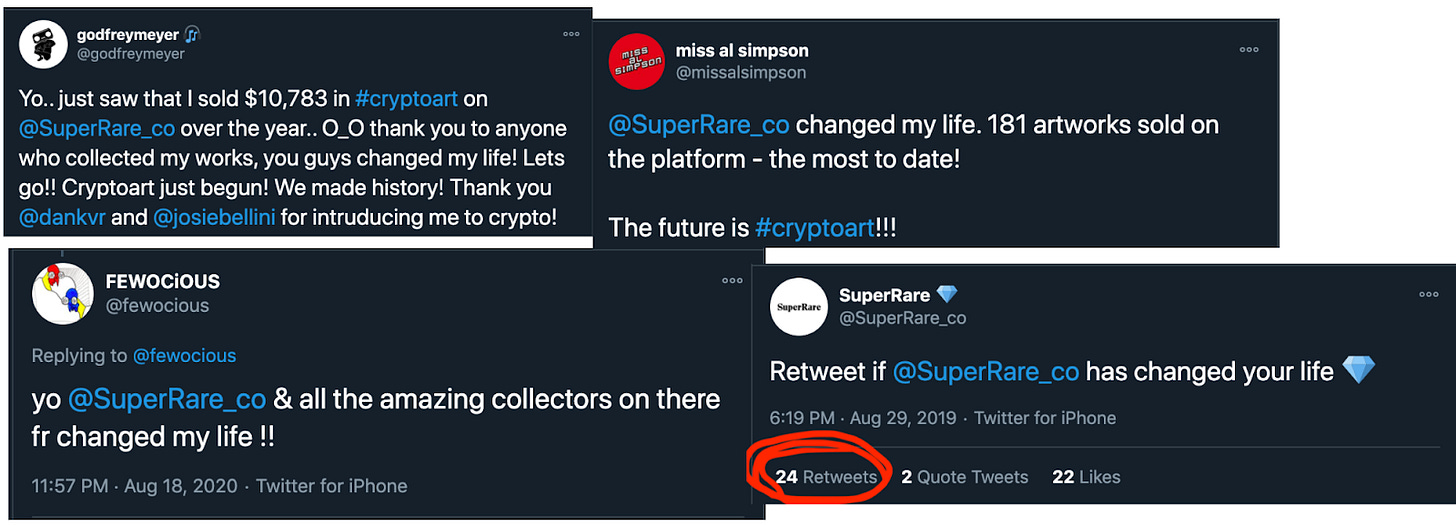Viewport: 1456px width, 525px height.
Task: Open the three-dot menu on SuperRare's tweet
Action: [1428, 294]
